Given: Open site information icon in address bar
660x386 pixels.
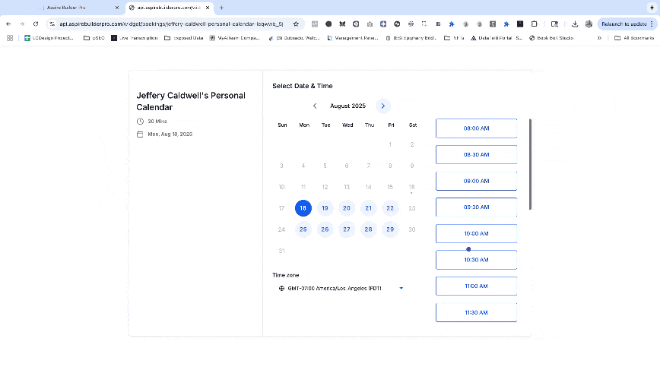Looking at the screenshot, I should coord(52,24).
